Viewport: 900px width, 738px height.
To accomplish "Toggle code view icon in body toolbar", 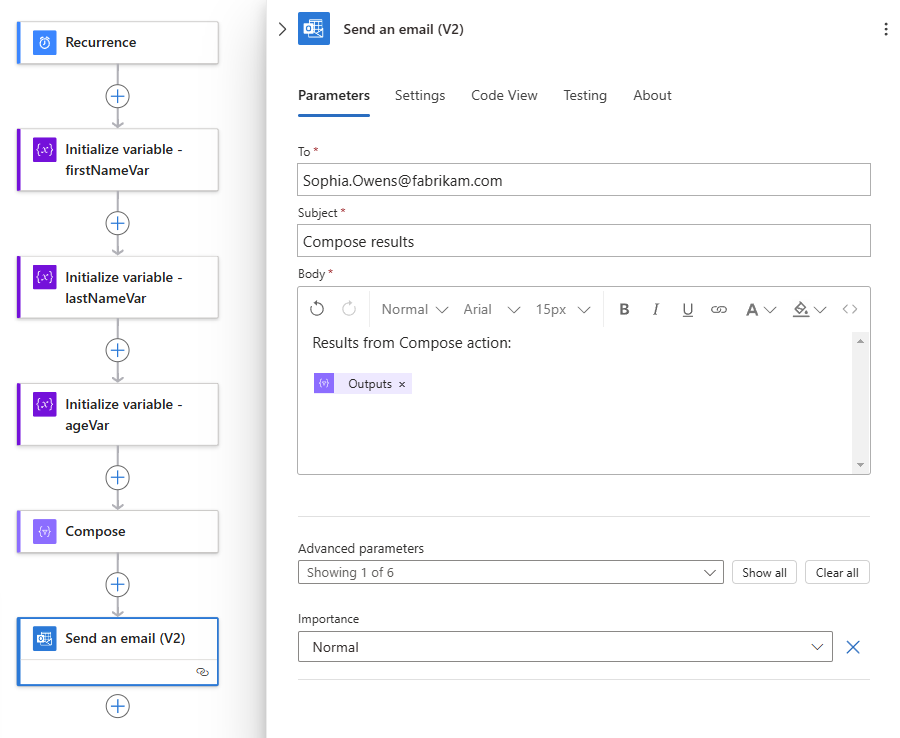I will [x=850, y=309].
